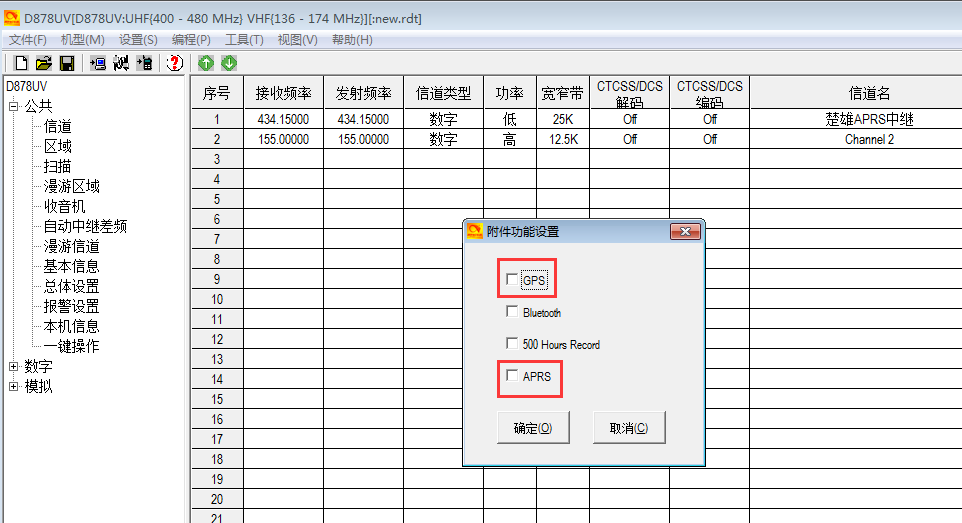Save the codeplug with floppy disk icon
This screenshot has height=523, width=962.
pos(66,64)
